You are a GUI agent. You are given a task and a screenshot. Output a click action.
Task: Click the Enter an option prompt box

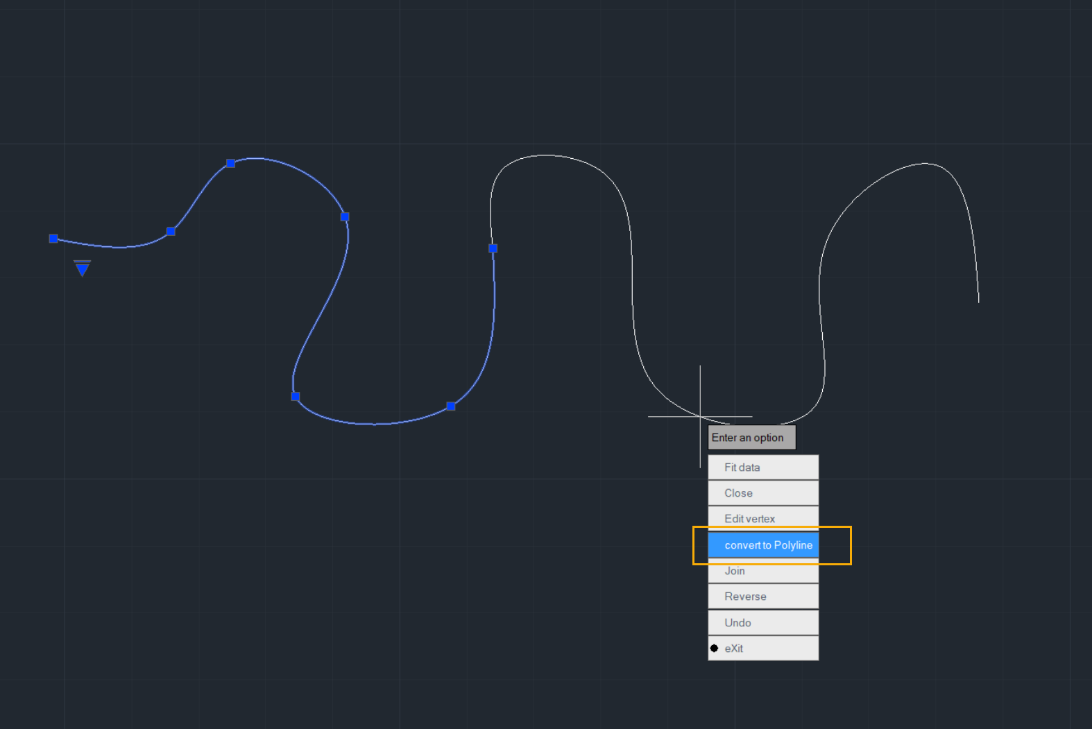click(751, 437)
